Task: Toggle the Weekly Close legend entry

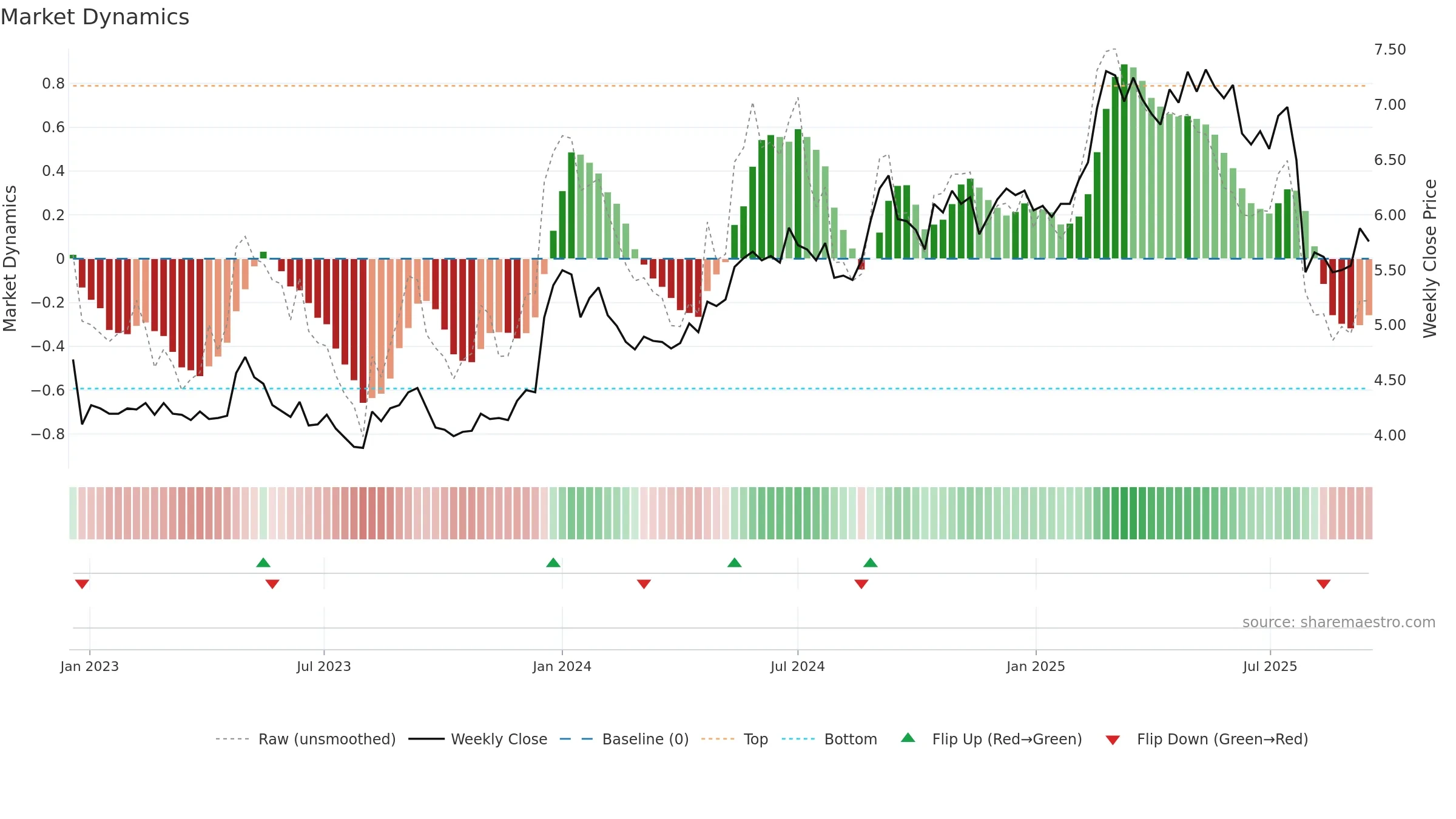Action: pos(478,739)
